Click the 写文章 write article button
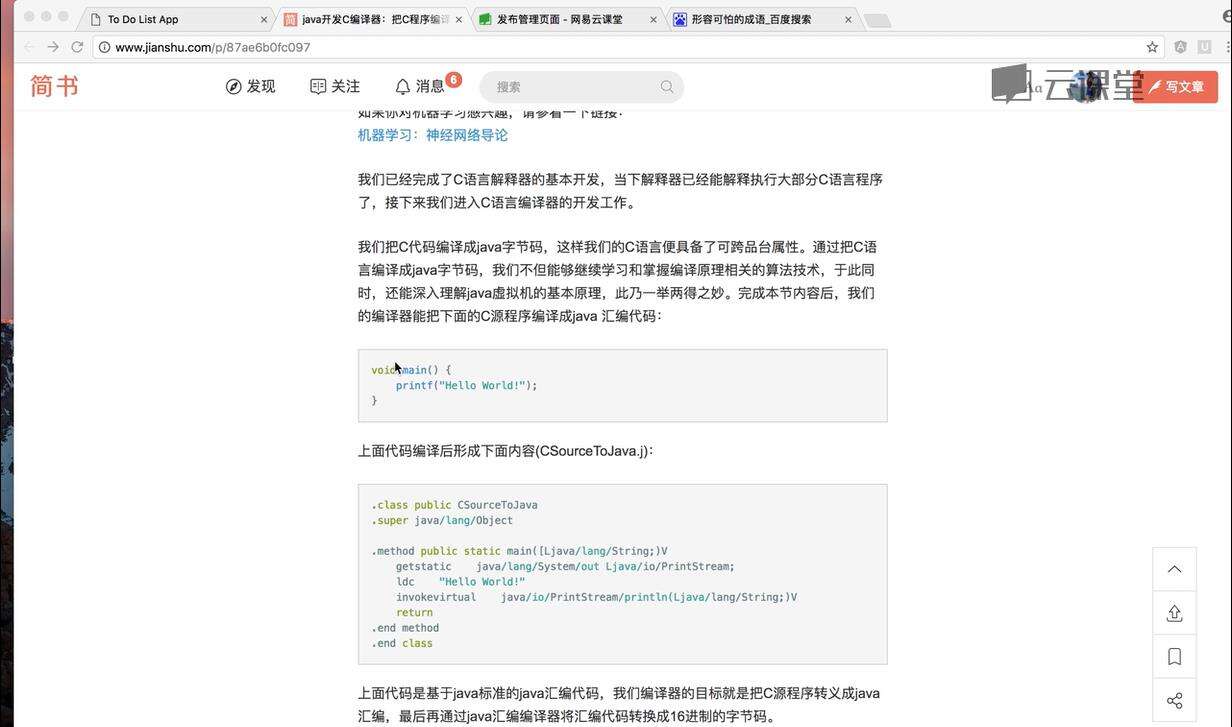The height and width of the screenshot is (727, 1232). click(x=1176, y=87)
